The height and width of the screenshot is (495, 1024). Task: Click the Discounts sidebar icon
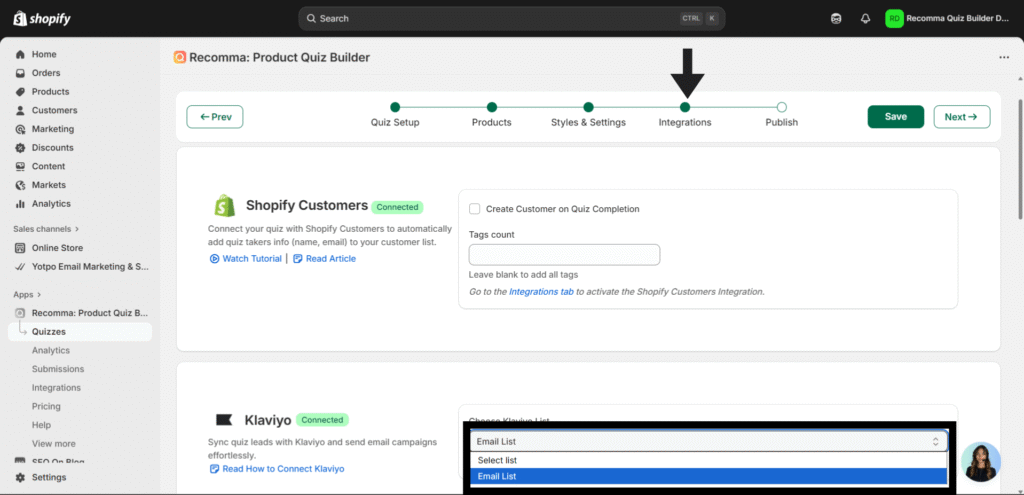pyautogui.click(x=20, y=148)
